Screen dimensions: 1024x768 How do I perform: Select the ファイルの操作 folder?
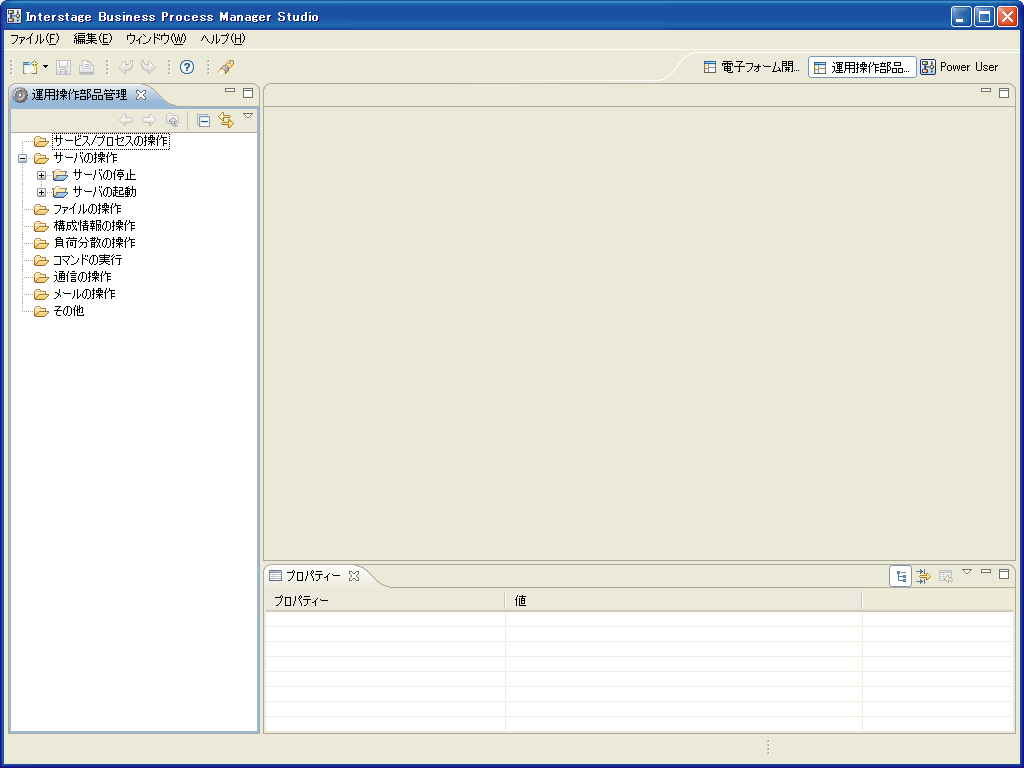[x=87, y=209]
